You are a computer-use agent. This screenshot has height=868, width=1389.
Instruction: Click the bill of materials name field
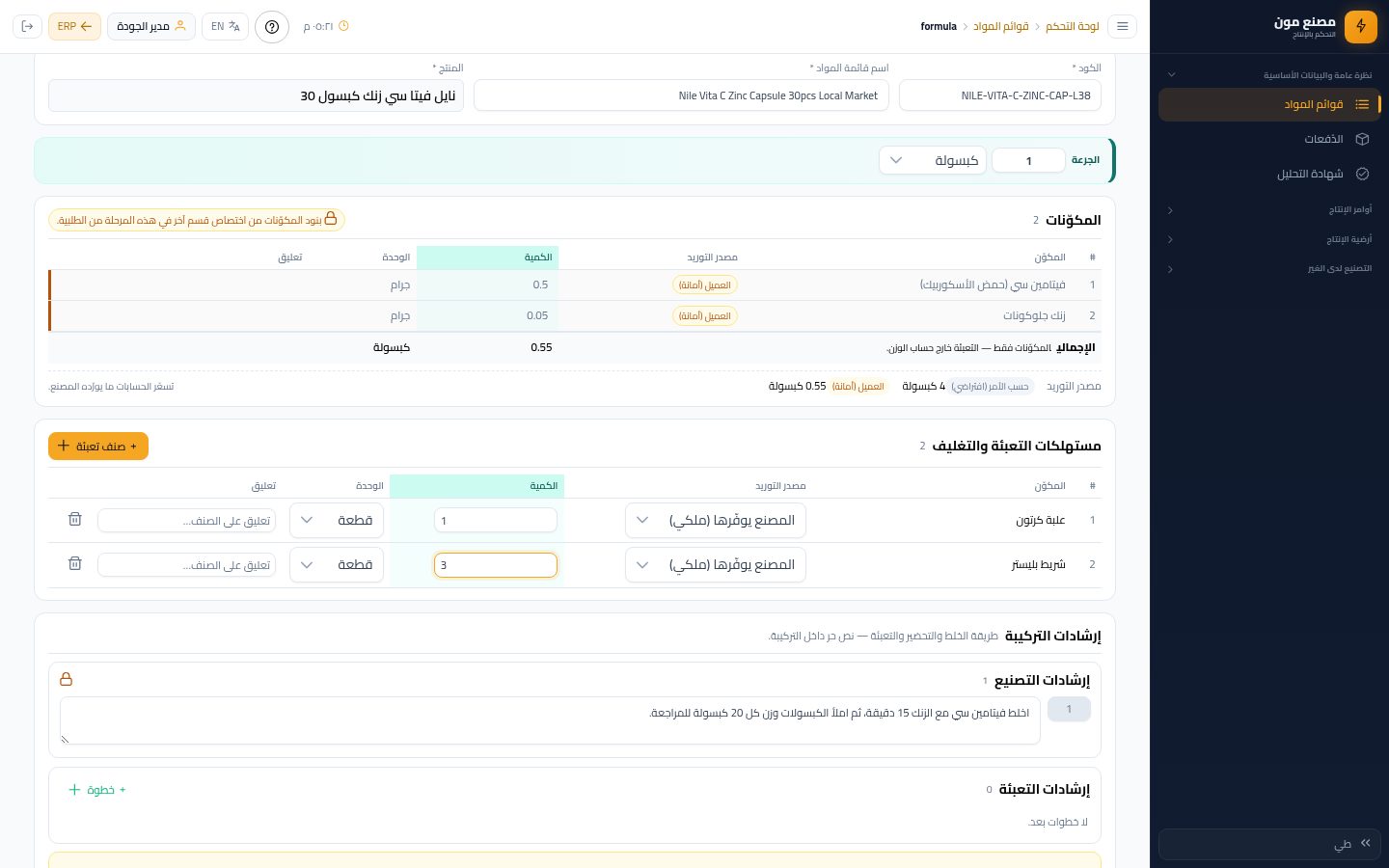(x=681, y=95)
